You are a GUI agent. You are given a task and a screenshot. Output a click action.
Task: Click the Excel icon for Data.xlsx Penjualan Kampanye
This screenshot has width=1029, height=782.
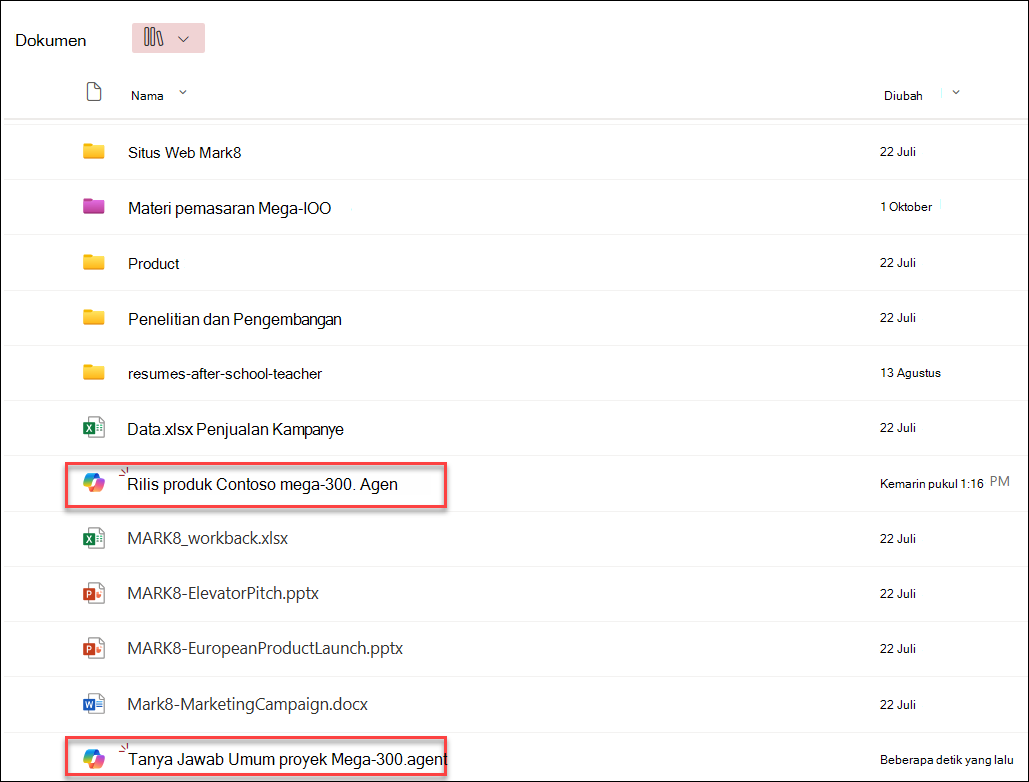click(x=94, y=428)
